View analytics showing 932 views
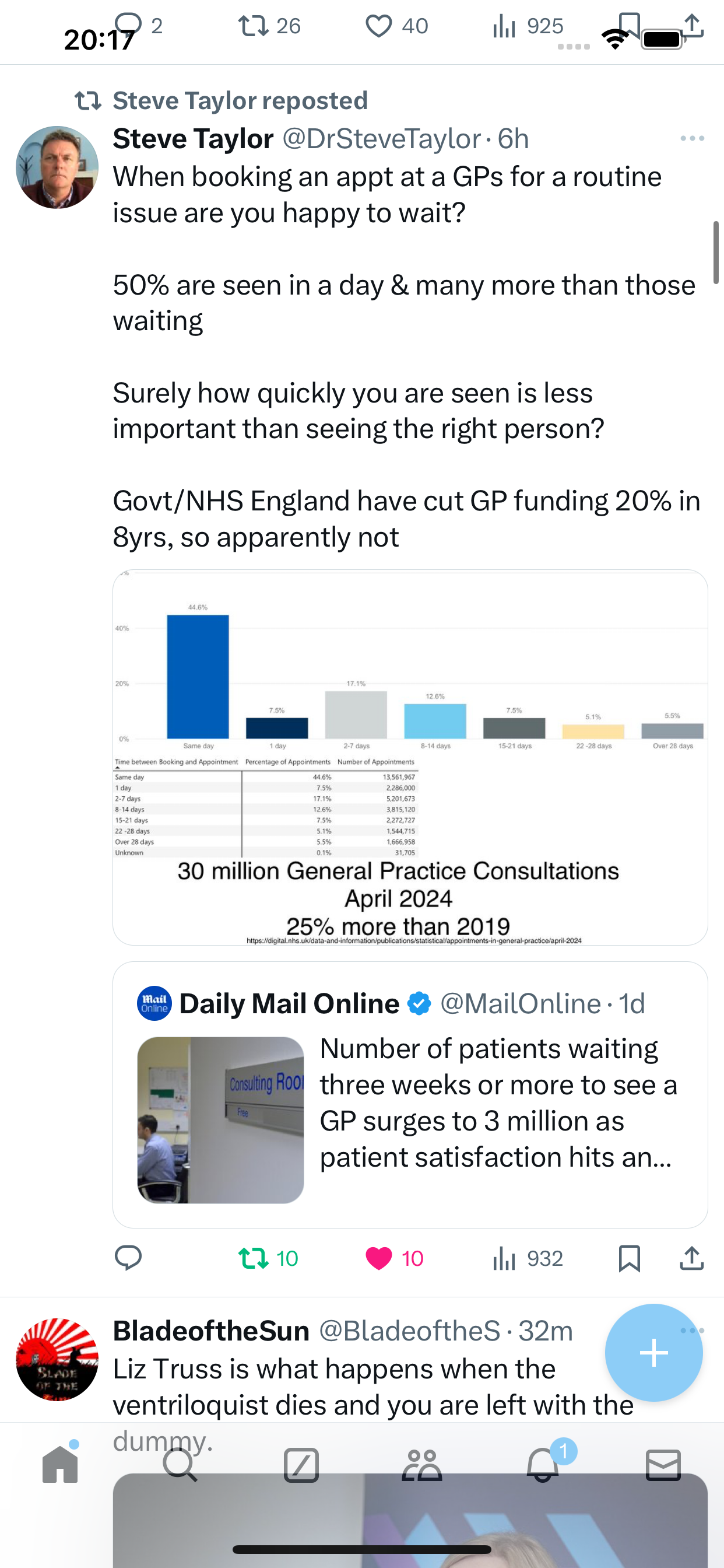The width and height of the screenshot is (724, 1568). coord(528,1258)
